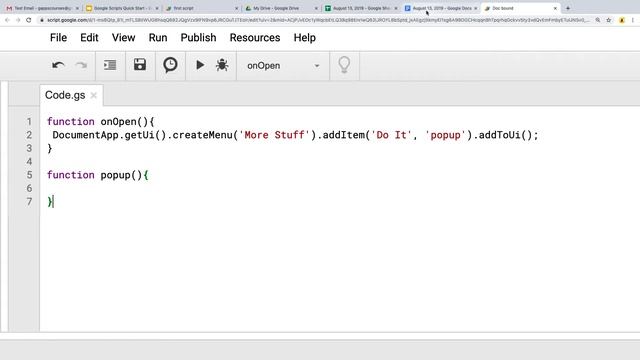Click the yellow browser extension icon
Screen dimensions: 640x360
tap(622, 20)
